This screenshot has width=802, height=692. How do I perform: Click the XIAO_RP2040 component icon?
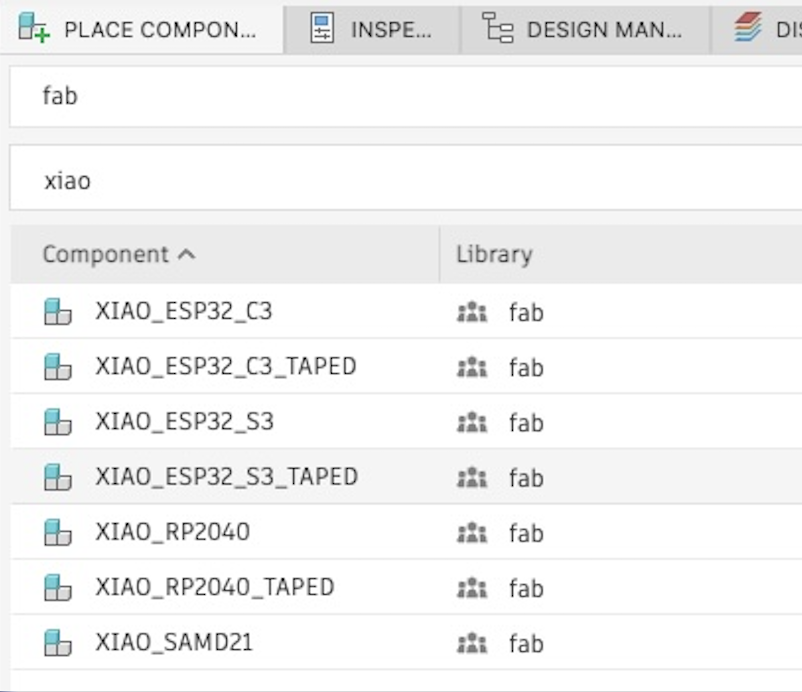[58, 532]
